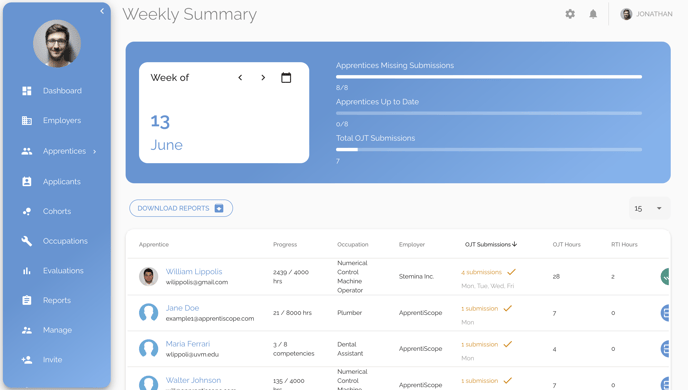Open the notifications bell
The height and width of the screenshot is (390, 688).
point(593,14)
